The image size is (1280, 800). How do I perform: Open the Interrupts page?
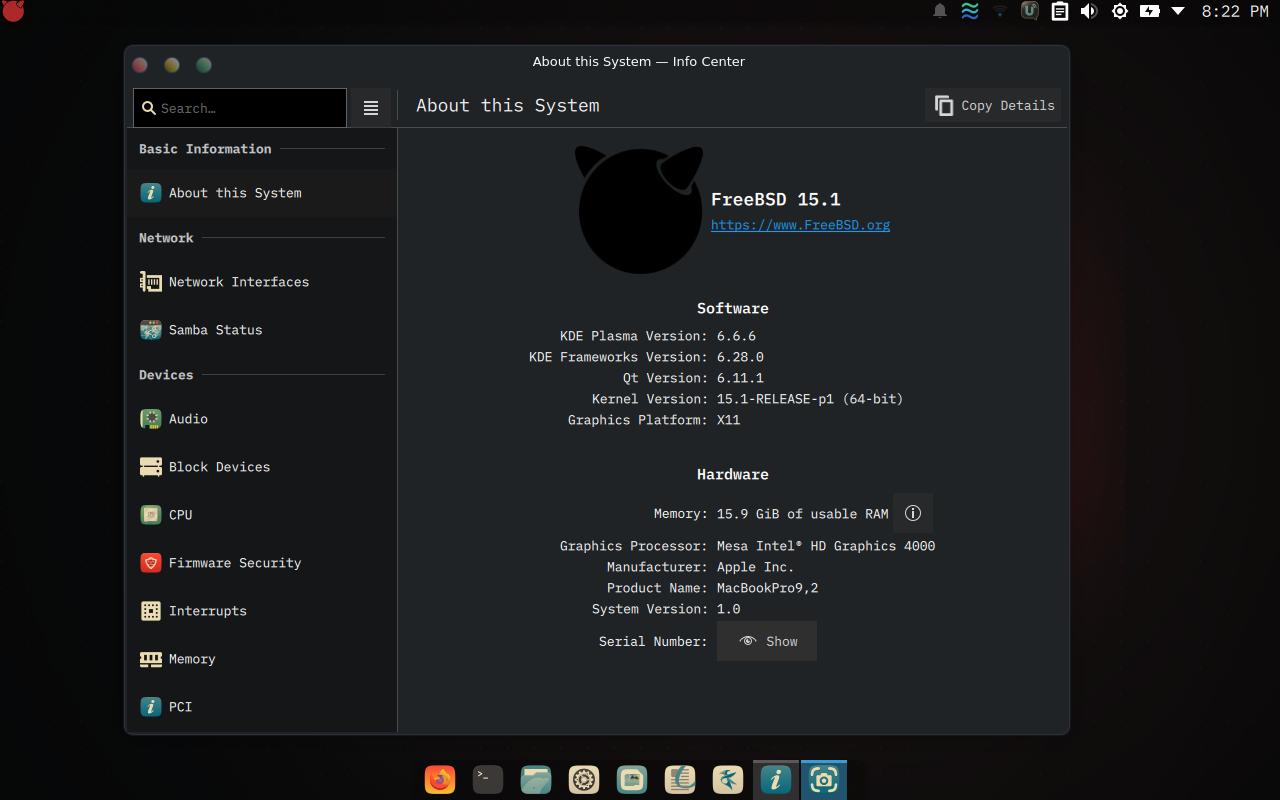[262, 611]
